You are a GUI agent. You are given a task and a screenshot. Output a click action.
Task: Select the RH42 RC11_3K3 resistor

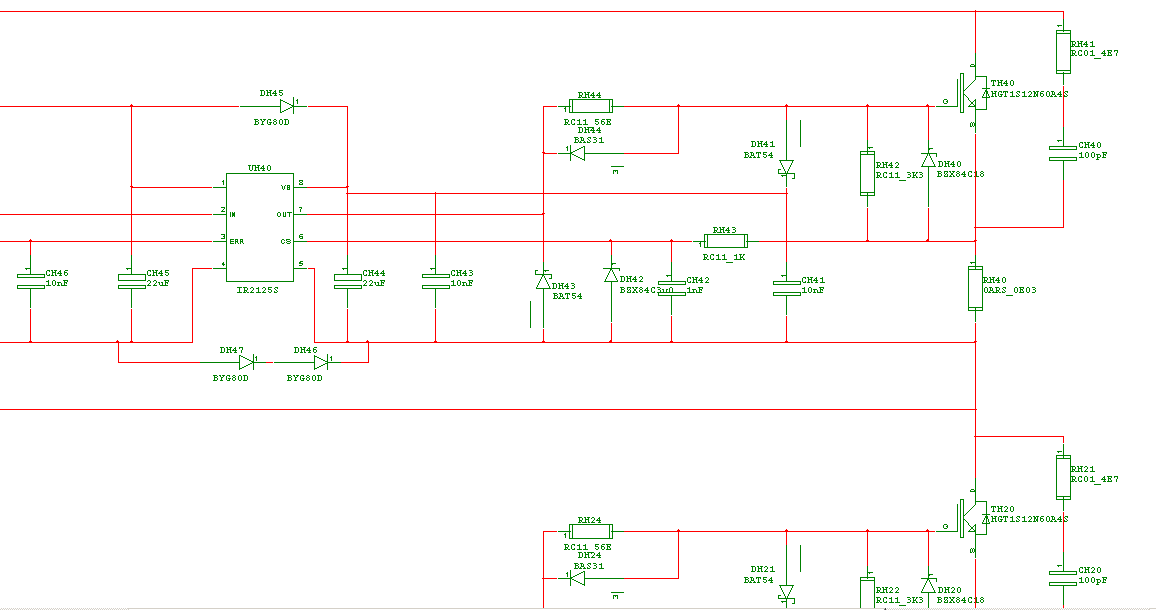click(x=868, y=173)
